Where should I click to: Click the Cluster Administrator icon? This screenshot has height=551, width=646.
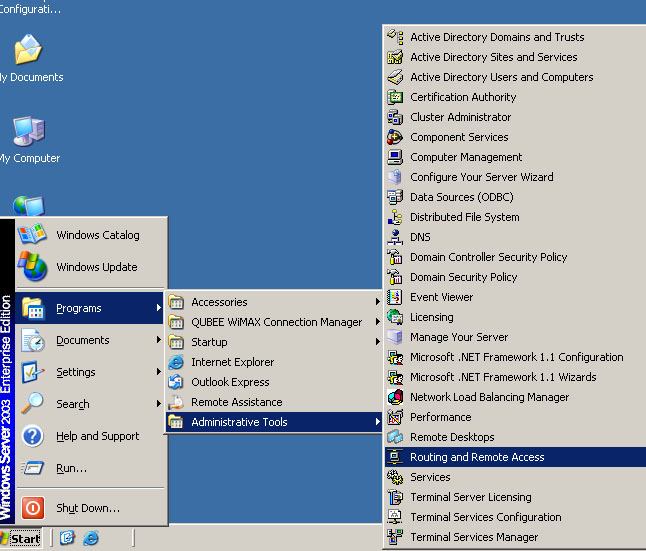point(395,117)
